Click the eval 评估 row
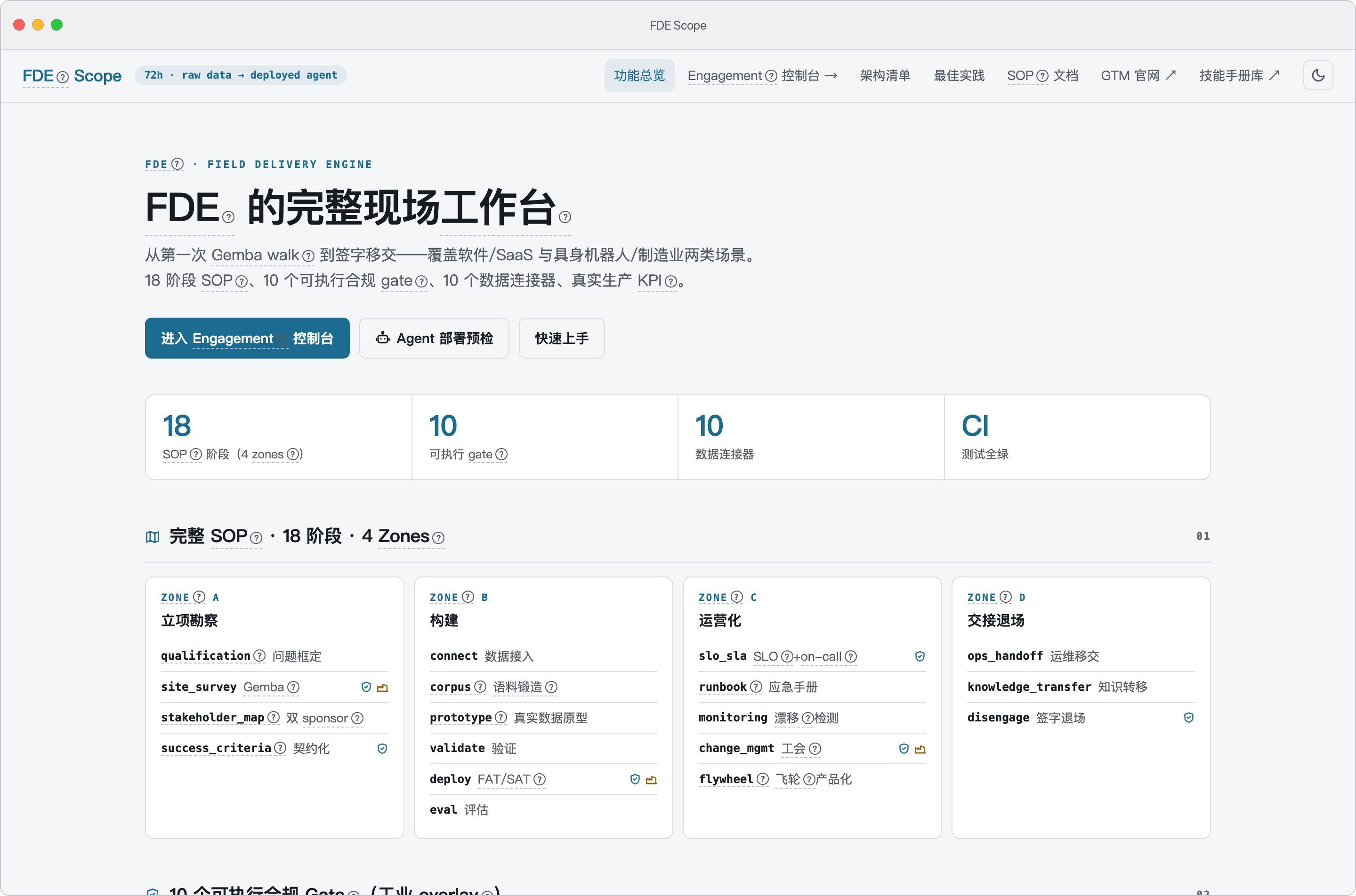1356x896 pixels. tap(543, 810)
